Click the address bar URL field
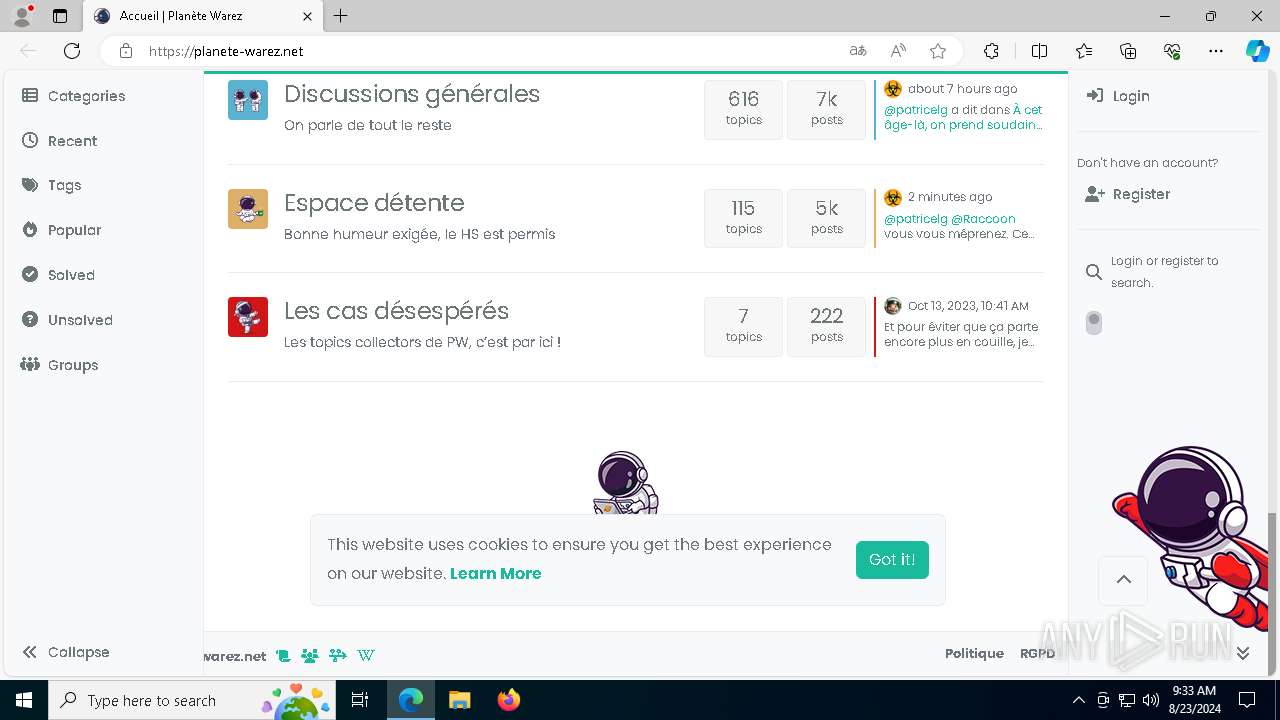Screen dimensions: 1280x720 coord(490,51)
